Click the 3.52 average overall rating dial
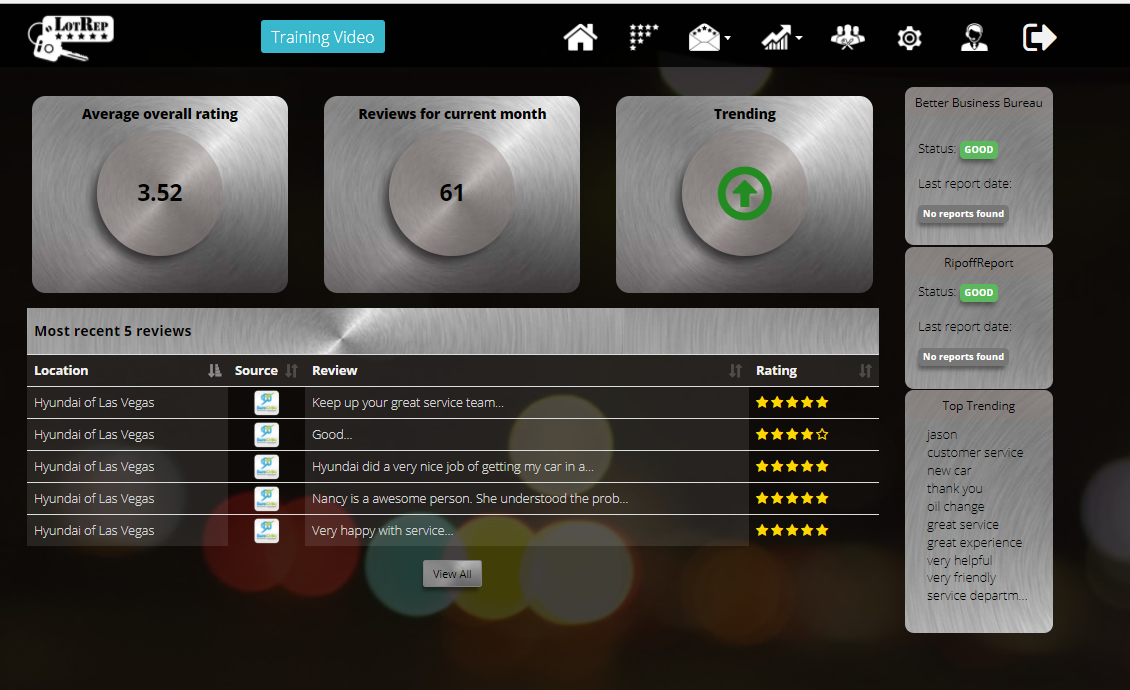This screenshot has height=690, width=1130. 160,193
